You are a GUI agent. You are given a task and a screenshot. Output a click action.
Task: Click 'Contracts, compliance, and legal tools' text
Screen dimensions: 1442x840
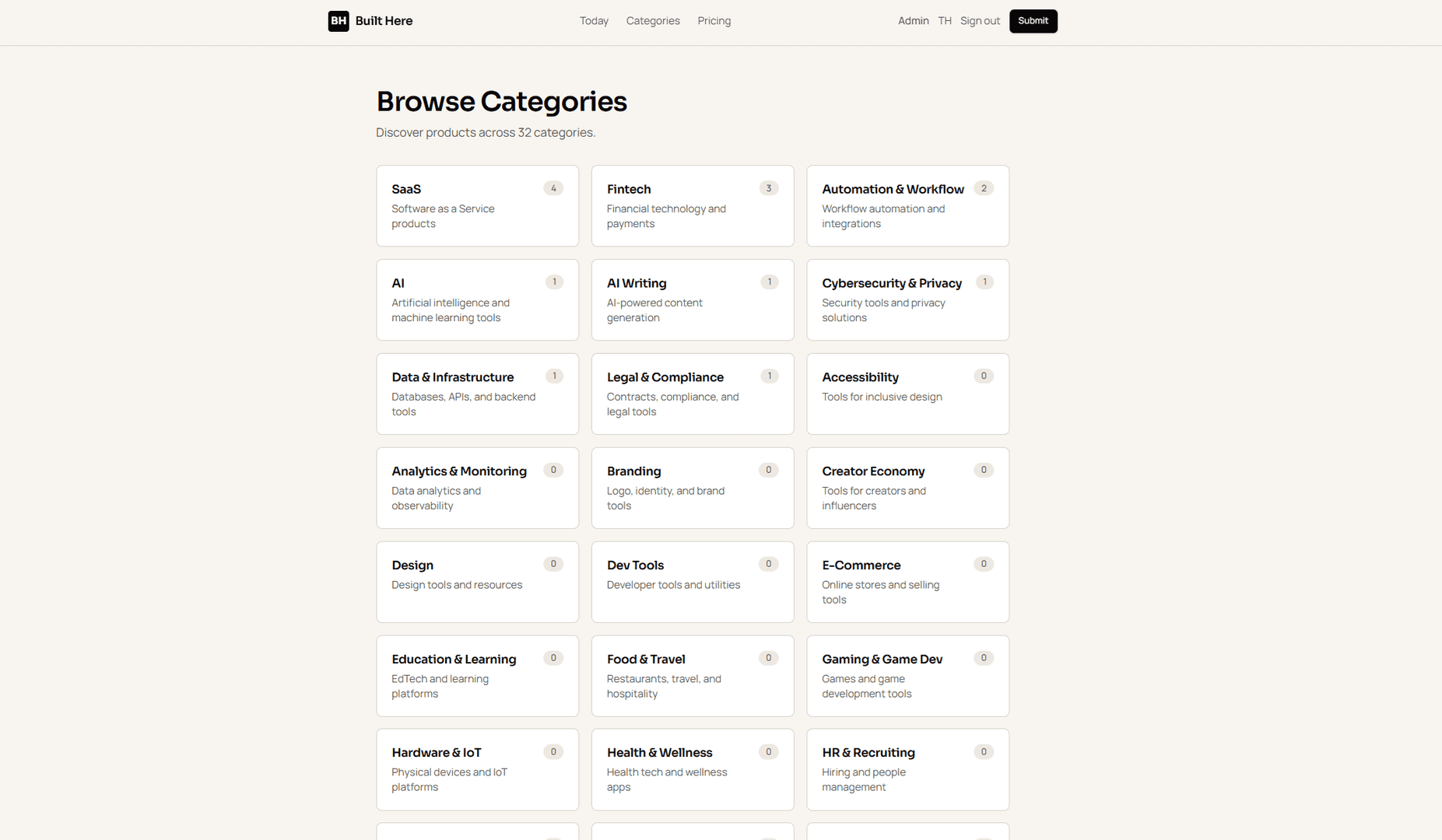[673, 404]
